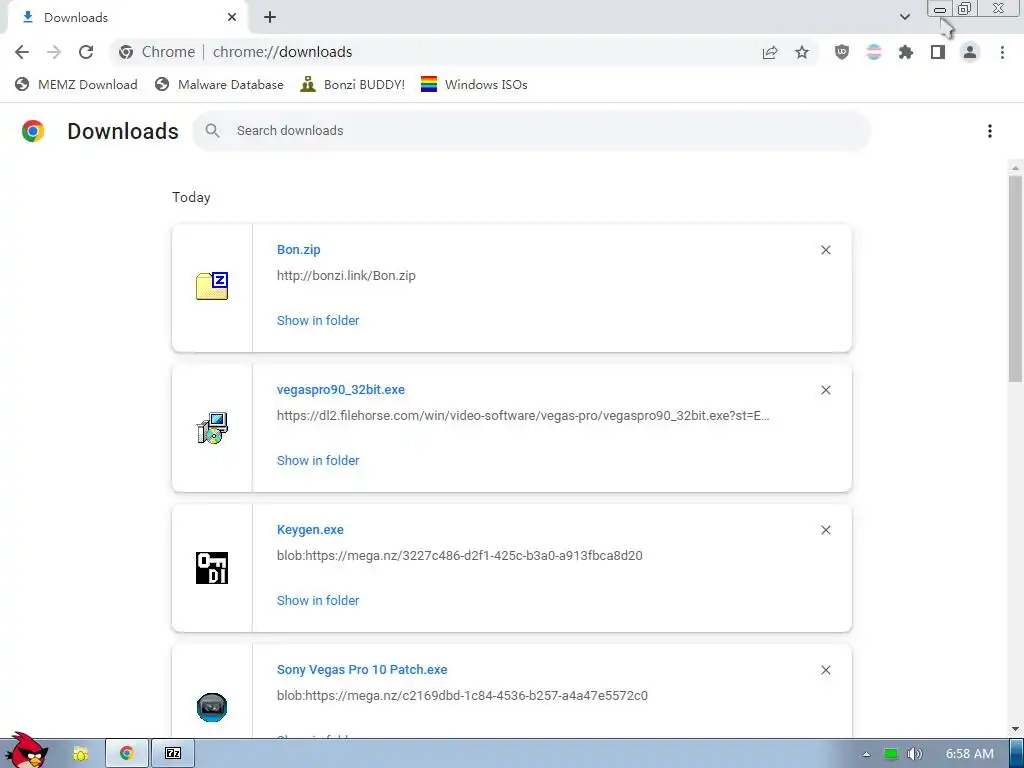The width and height of the screenshot is (1024, 768).
Task: Click the scrollbar down arrow
Action: [1016, 729]
